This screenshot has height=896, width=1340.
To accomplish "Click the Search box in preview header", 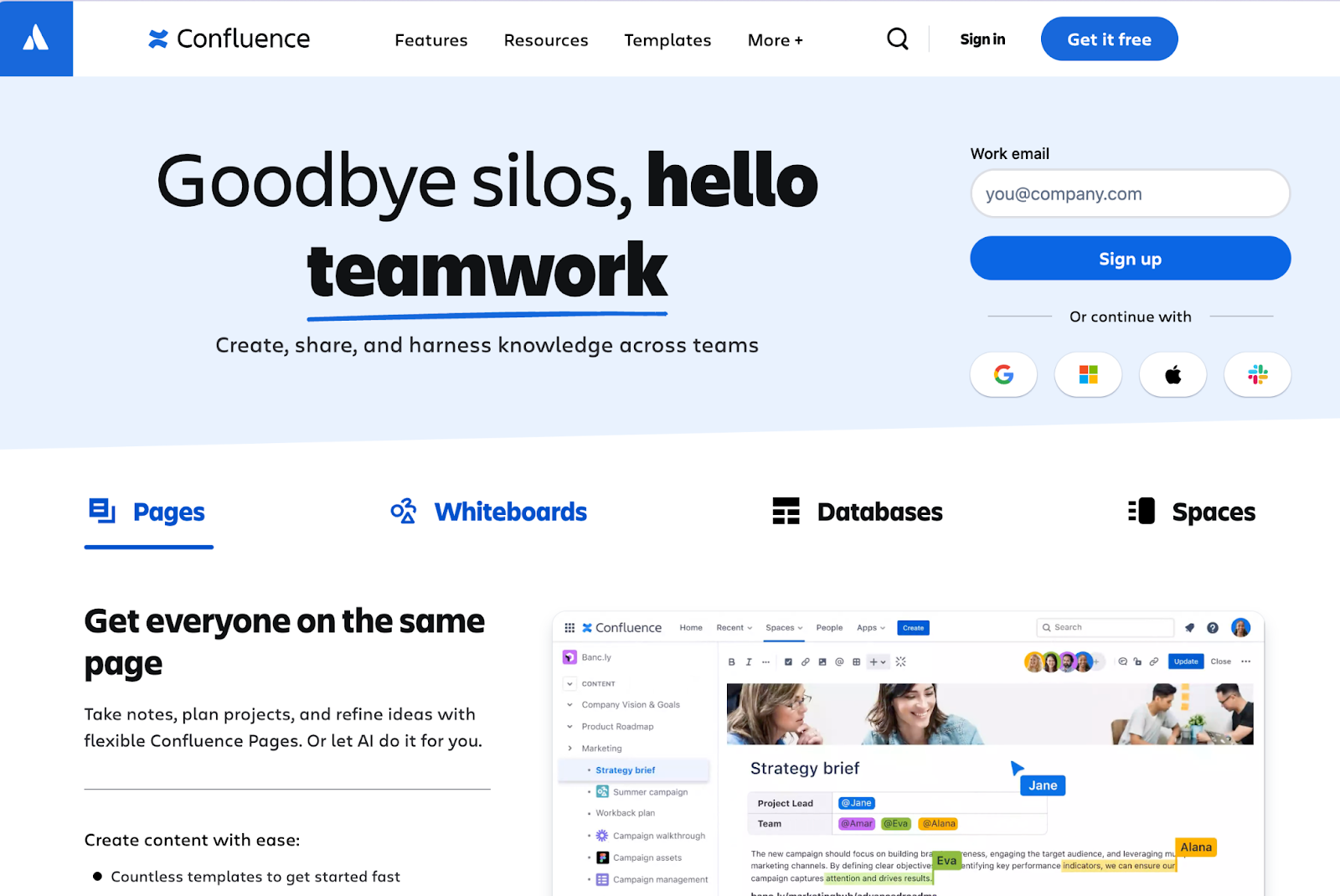I will (x=1105, y=627).
